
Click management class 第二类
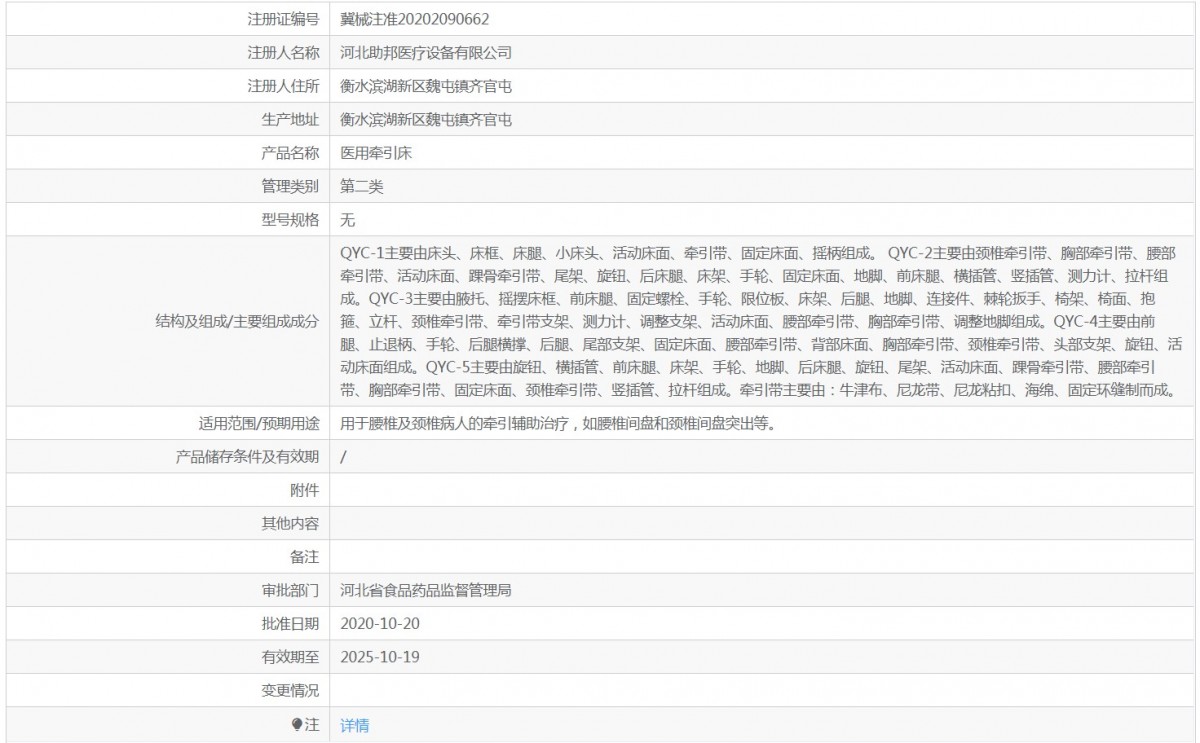tap(362, 186)
